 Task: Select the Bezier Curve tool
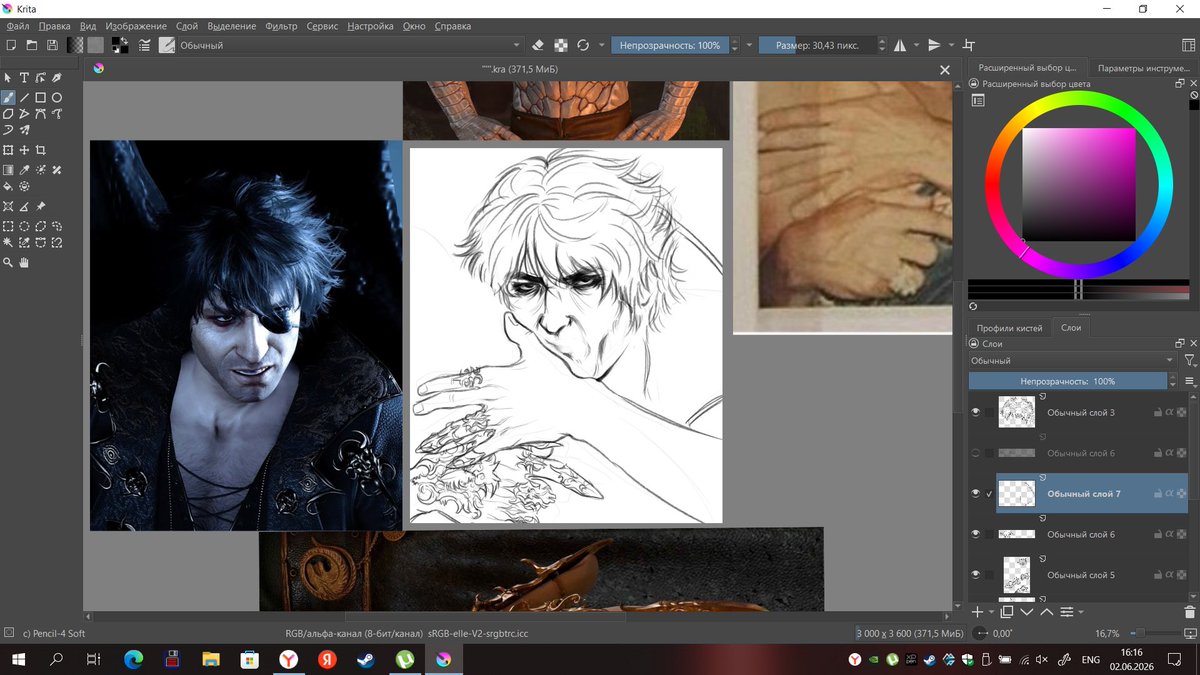pyautogui.click(x=41, y=114)
